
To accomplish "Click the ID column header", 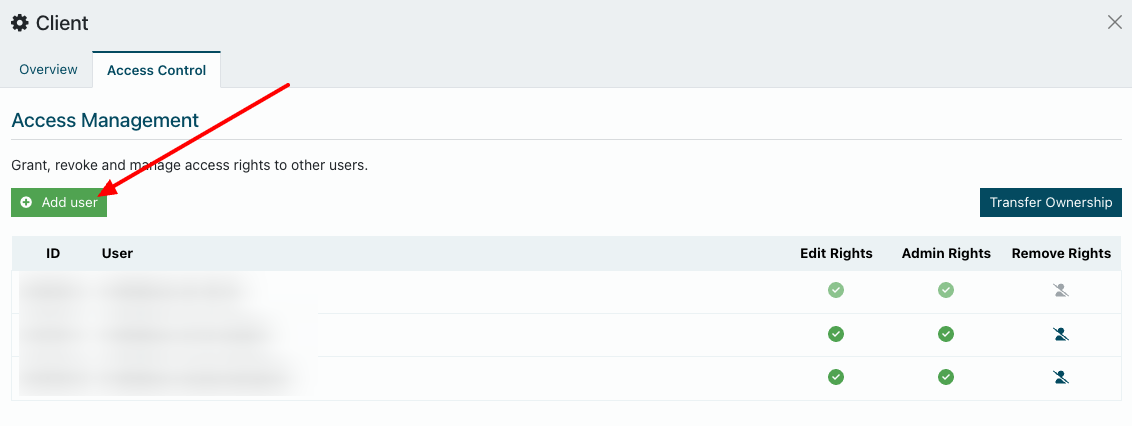I will tap(53, 253).
